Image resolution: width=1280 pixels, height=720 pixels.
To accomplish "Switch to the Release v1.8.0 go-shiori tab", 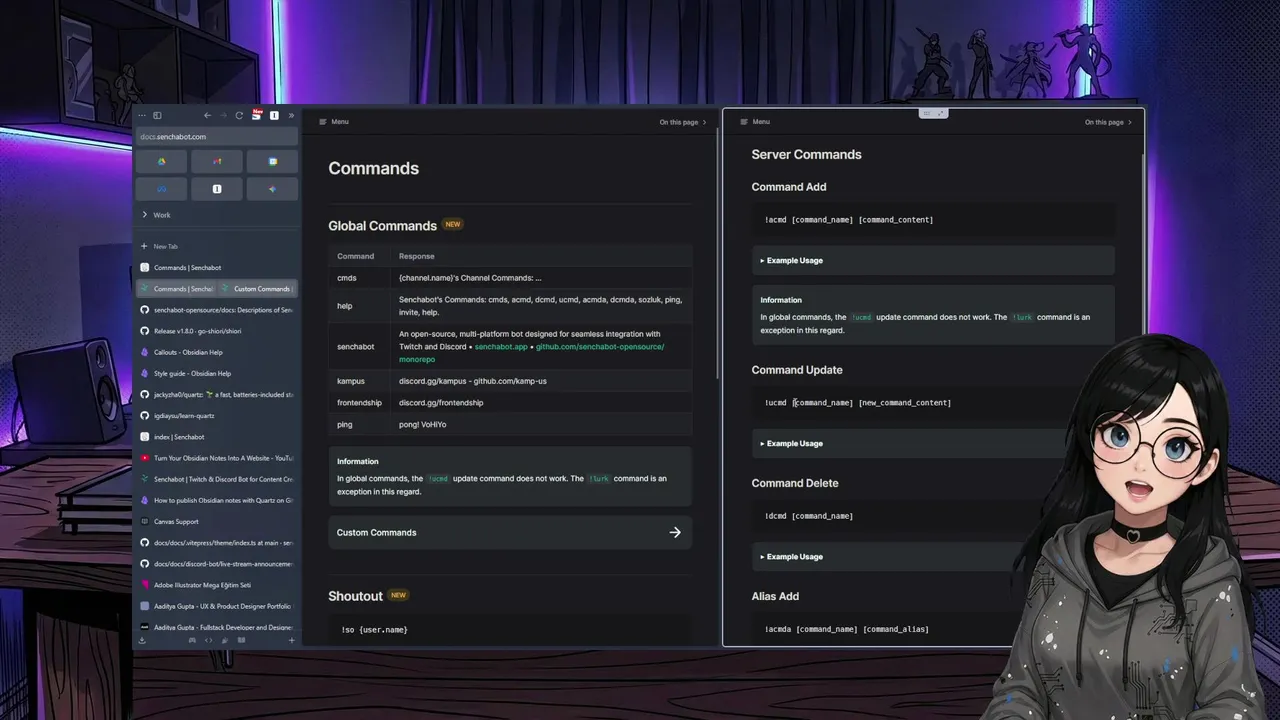I will click(217, 331).
